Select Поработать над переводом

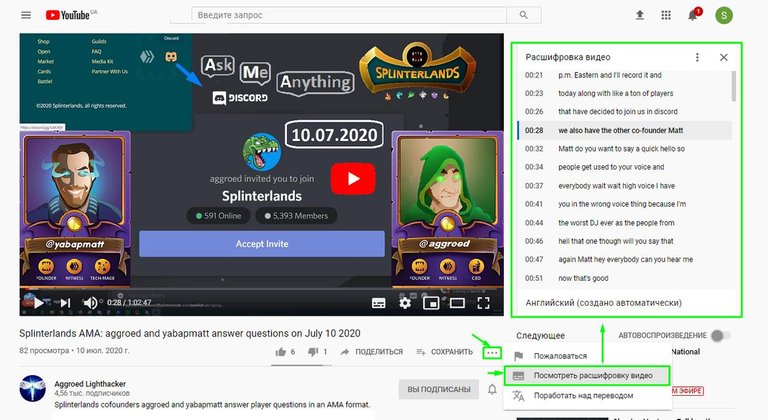[x=588, y=395]
